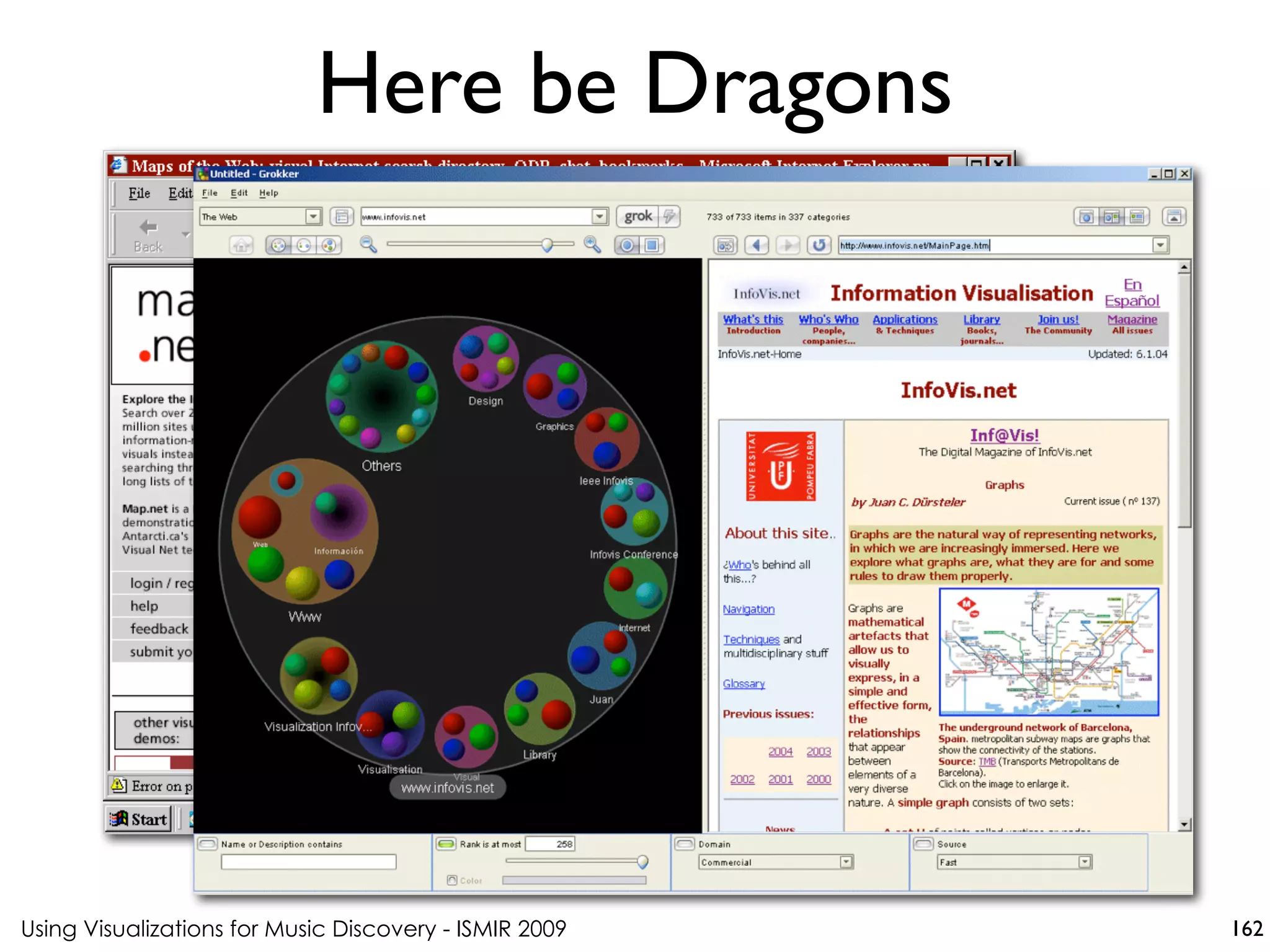Image resolution: width=1270 pixels, height=952 pixels.
Task: Open the Help menu in Grokker
Action: click(269, 193)
